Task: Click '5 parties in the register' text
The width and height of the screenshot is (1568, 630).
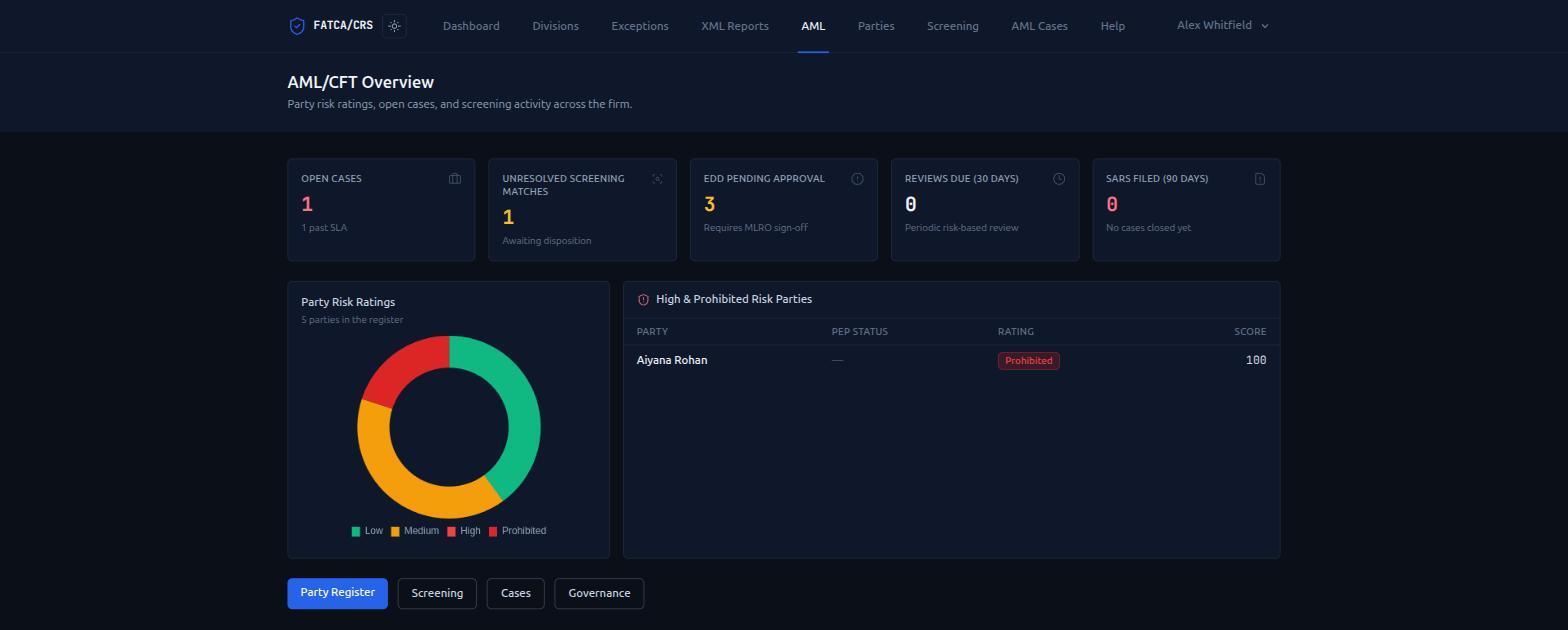Action: 352,320
